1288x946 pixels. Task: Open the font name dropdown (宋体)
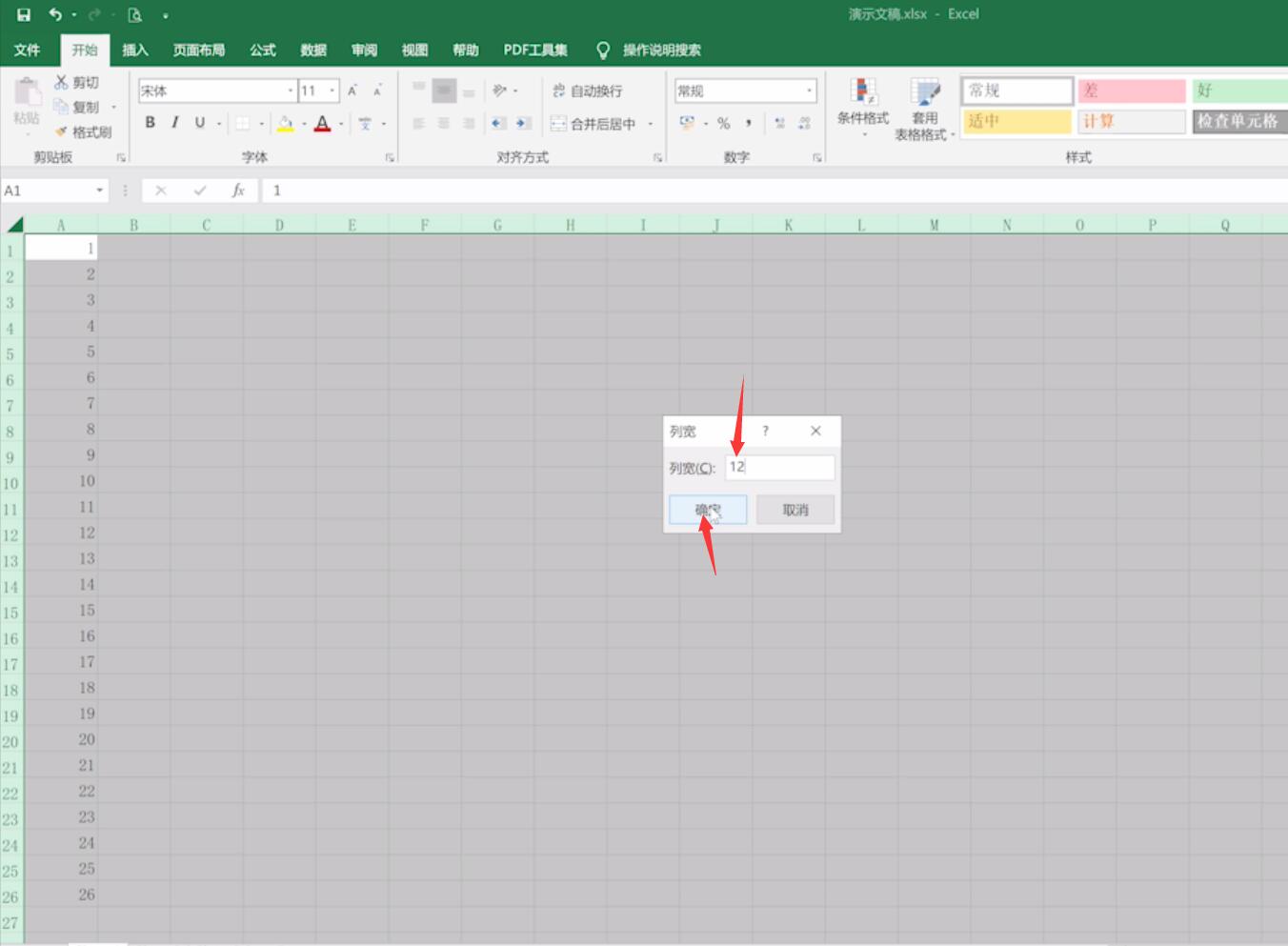click(291, 91)
